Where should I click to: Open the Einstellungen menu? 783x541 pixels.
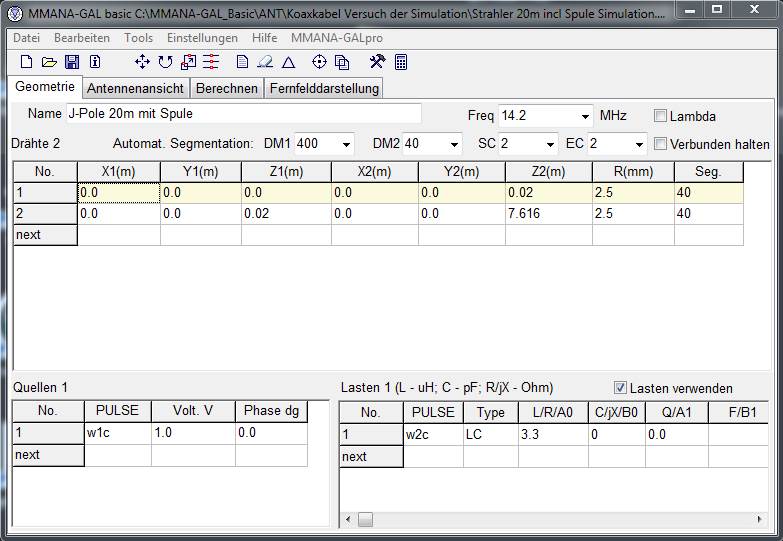(202, 37)
